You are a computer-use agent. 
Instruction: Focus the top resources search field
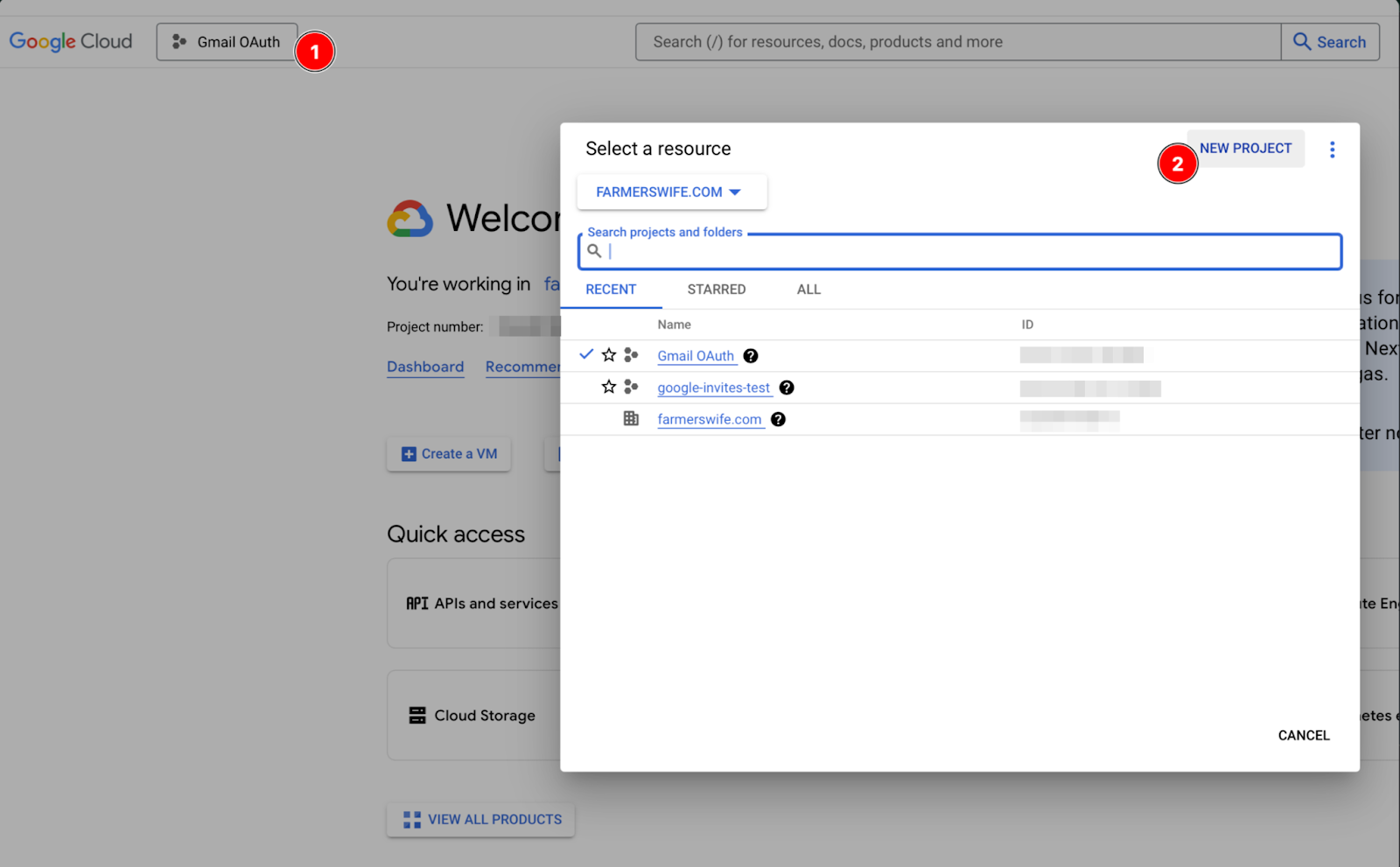(958, 42)
